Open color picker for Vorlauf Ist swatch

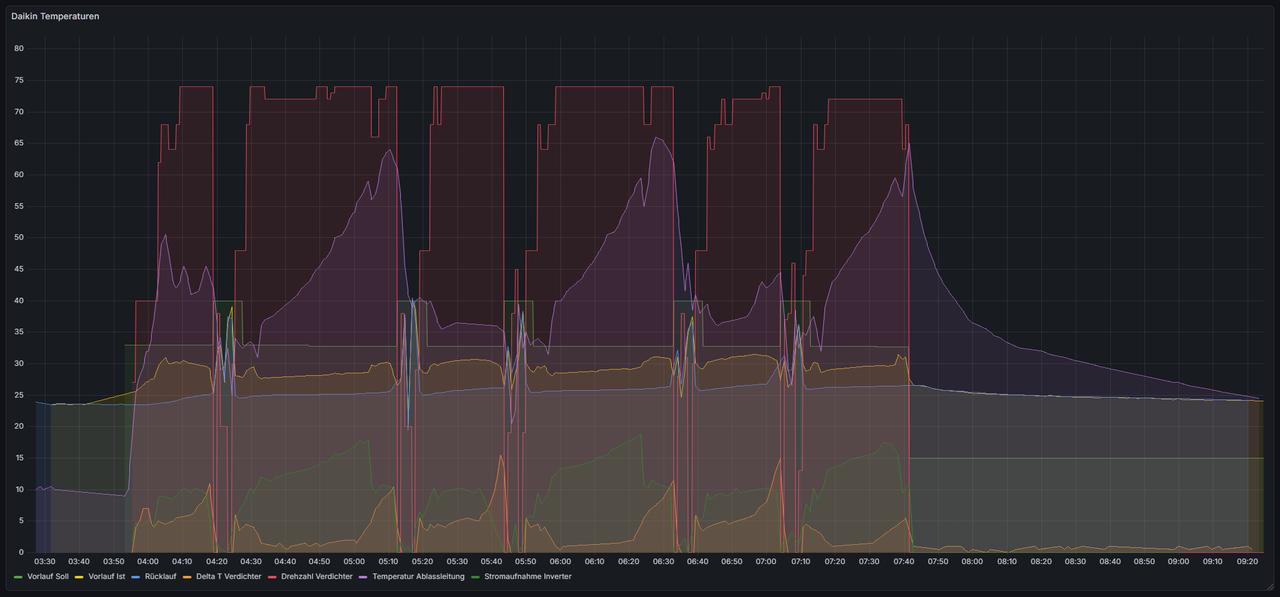click(81, 577)
